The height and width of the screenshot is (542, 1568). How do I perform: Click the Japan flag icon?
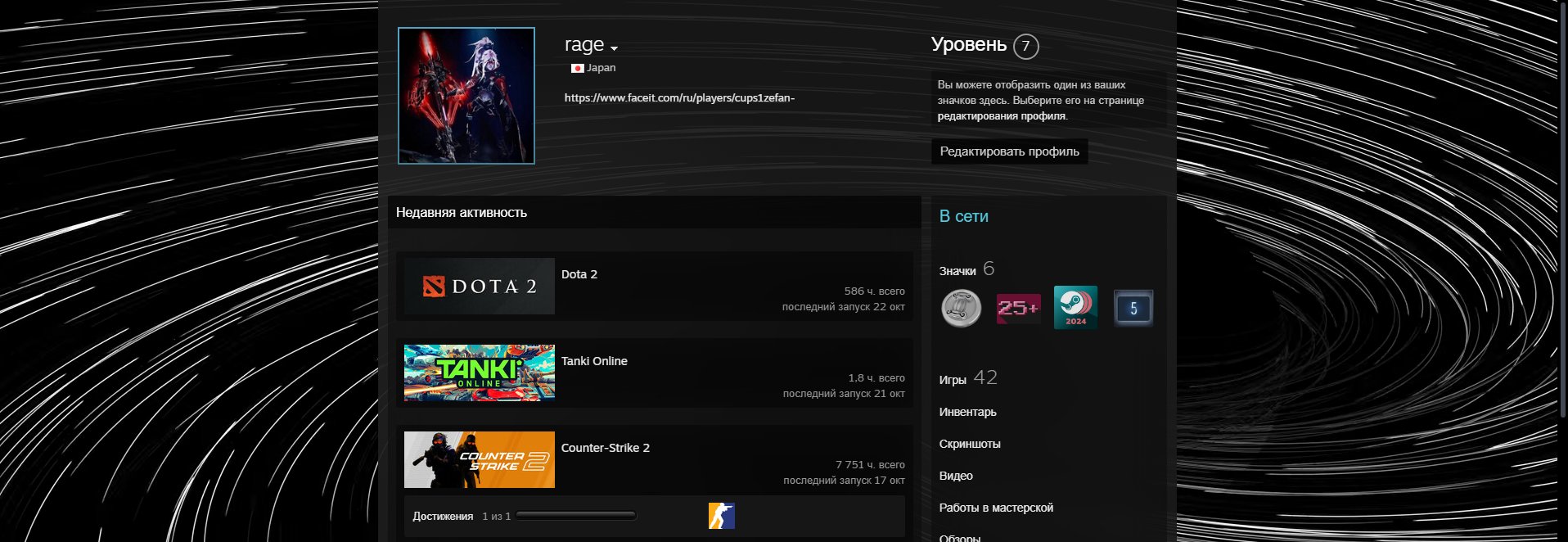577,68
